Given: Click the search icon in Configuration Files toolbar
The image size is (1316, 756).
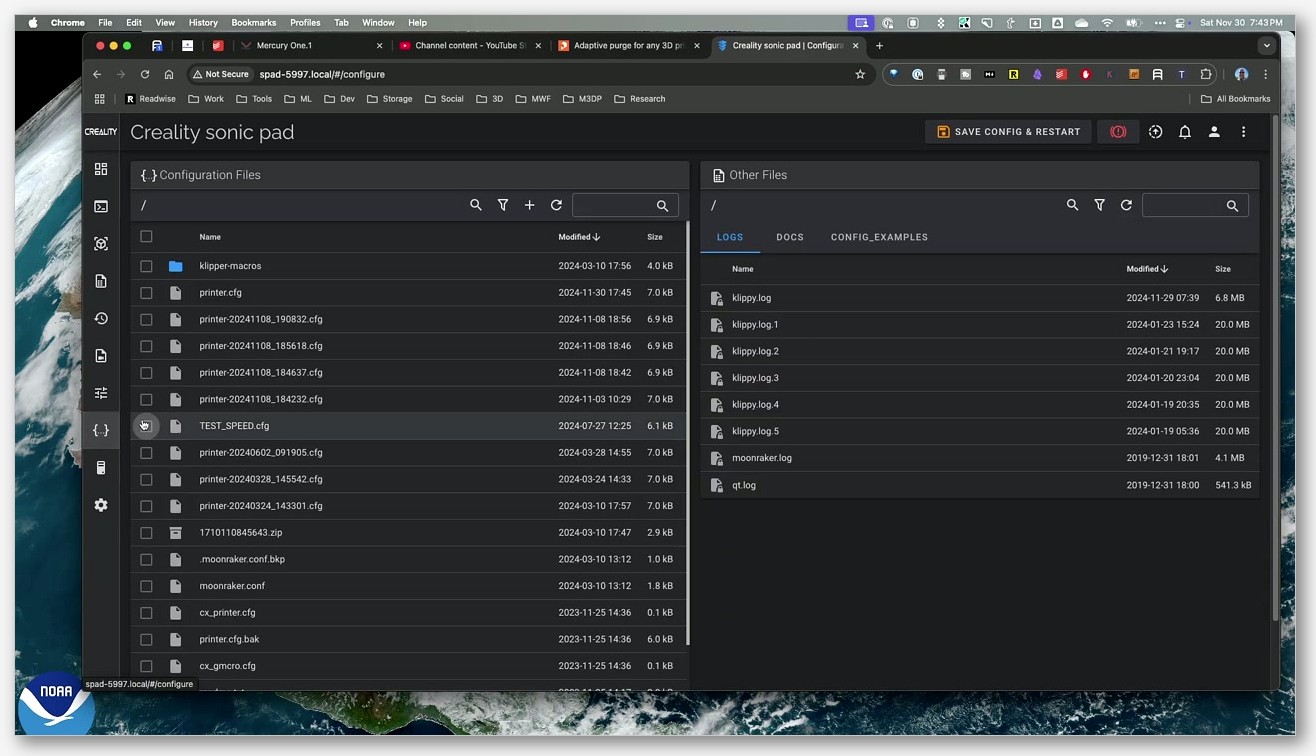Looking at the screenshot, I should pyautogui.click(x=476, y=205).
